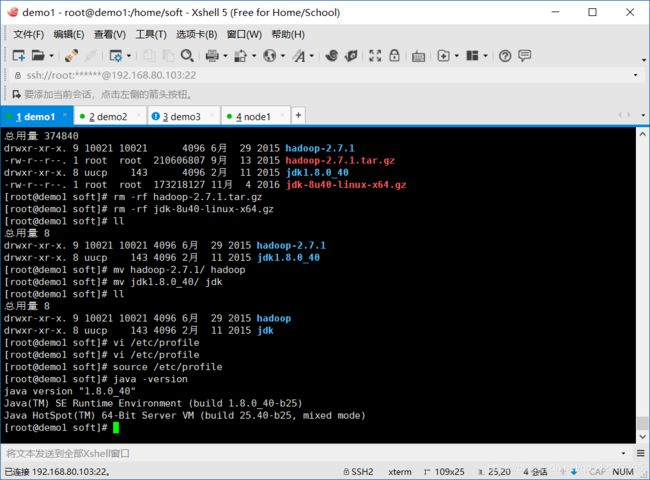Click the address bar lock icon
The width and height of the screenshot is (650, 480).
point(18,75)
